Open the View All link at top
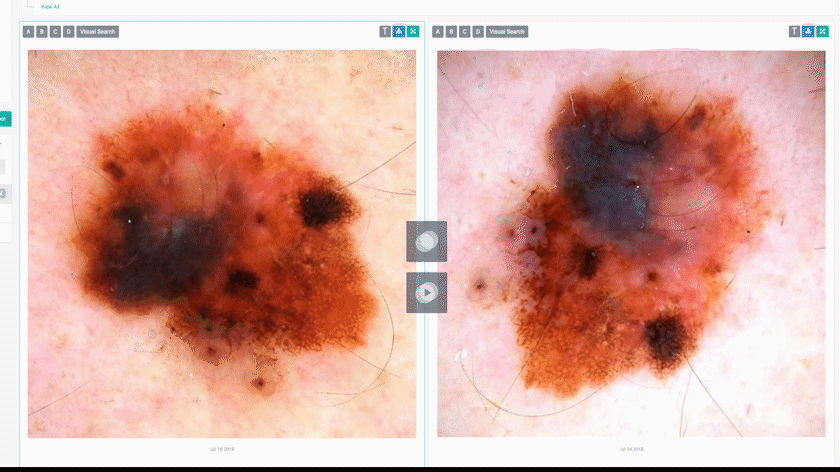 click(x=50, y=6)
